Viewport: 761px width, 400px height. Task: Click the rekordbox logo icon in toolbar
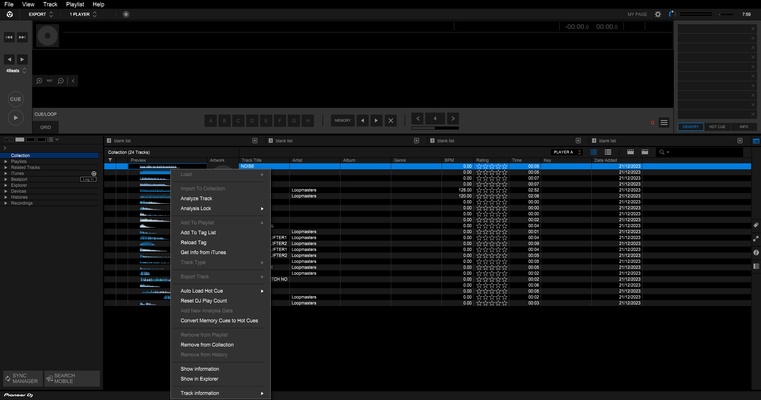pyautogui.click(x=9, y=15)
